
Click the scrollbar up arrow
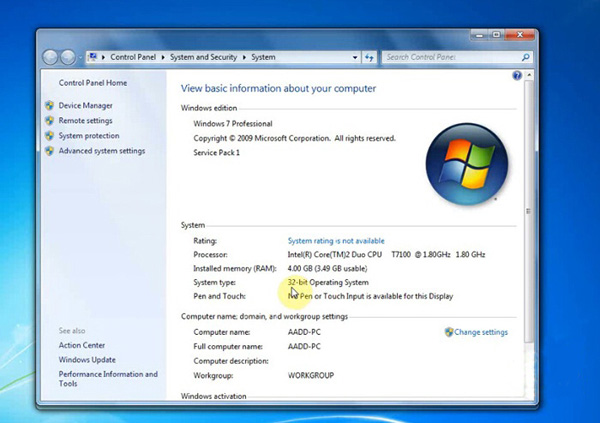coord(529,75)
